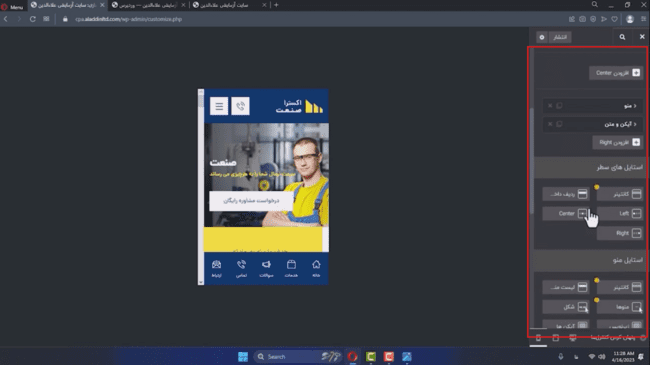The image size is (650, 365).
Task: Click the address bar URL
Action: tap(129, 19)
